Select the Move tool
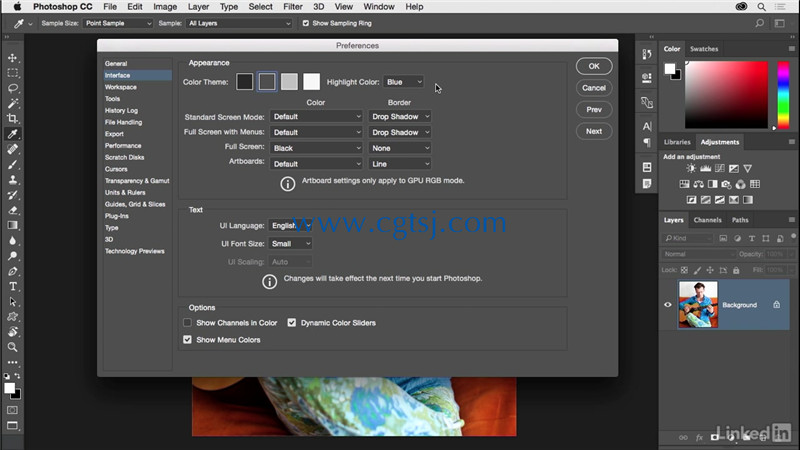The width and height of the screenshot is (800, 450). pyautogui.click(x=12, y=58)
